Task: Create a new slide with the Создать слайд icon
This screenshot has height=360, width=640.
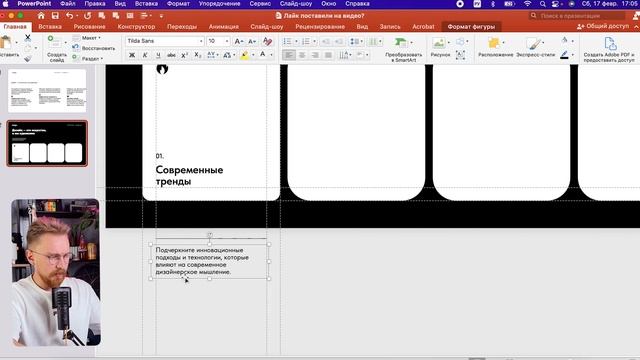Action: coord(55,43)
